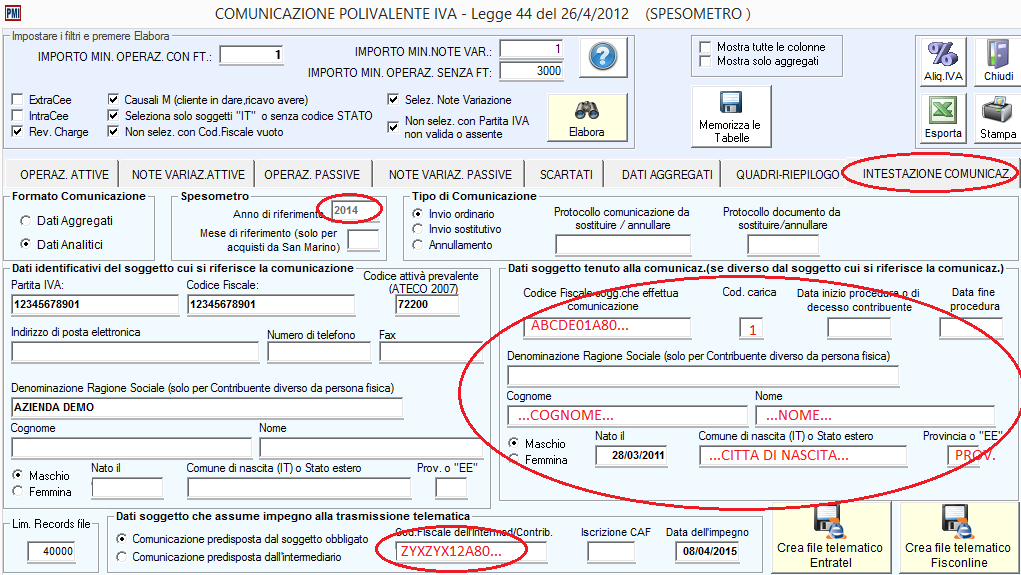Screen dimensions: 1021x575
Task: Switch to OPERAZ. ATTIVE tab
Action: (x=64, y=175)
